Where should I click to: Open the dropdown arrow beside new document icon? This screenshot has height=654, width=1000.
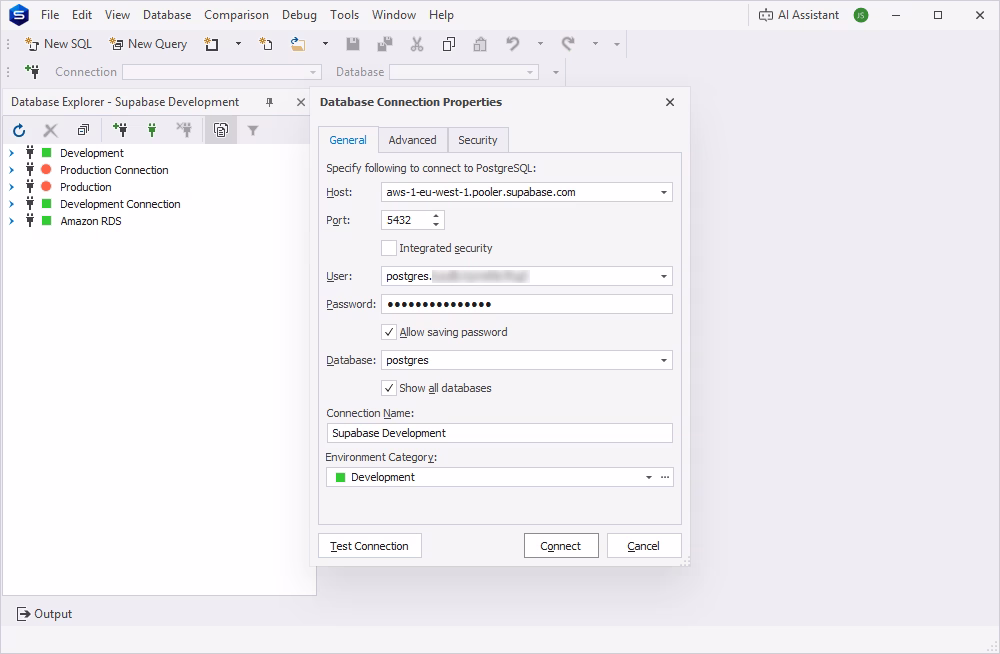[239, 44]
